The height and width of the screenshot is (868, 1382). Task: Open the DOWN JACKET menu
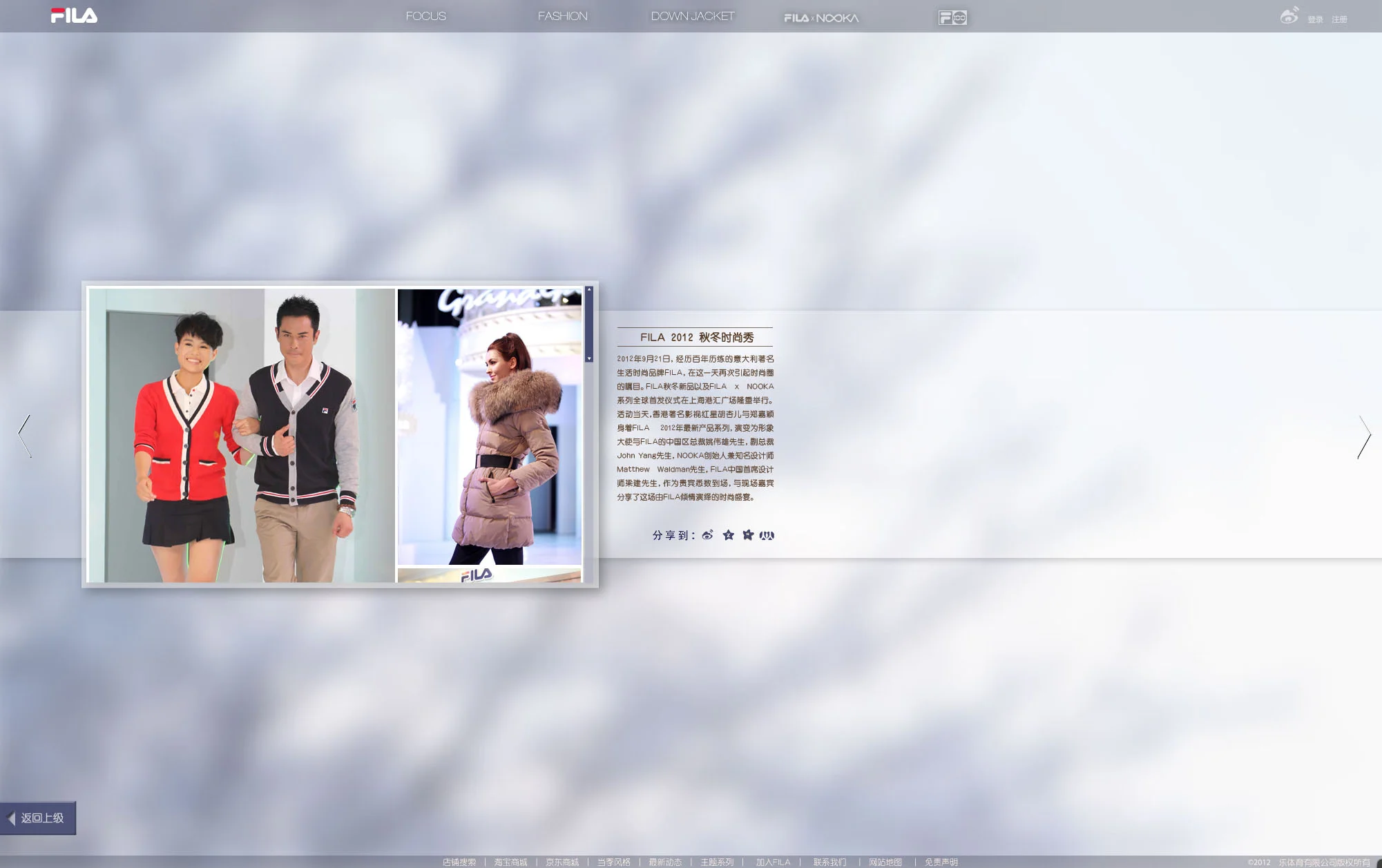693,16
